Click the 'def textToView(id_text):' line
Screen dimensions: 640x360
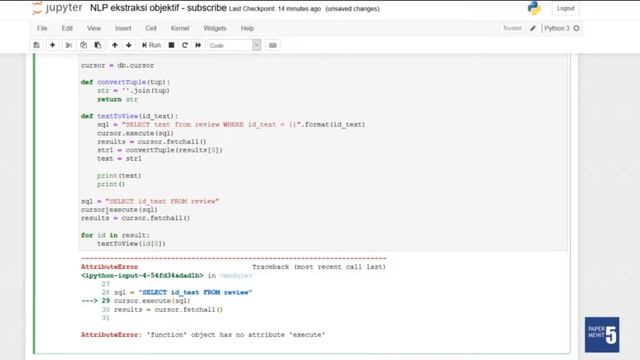[x=129, y=116]
